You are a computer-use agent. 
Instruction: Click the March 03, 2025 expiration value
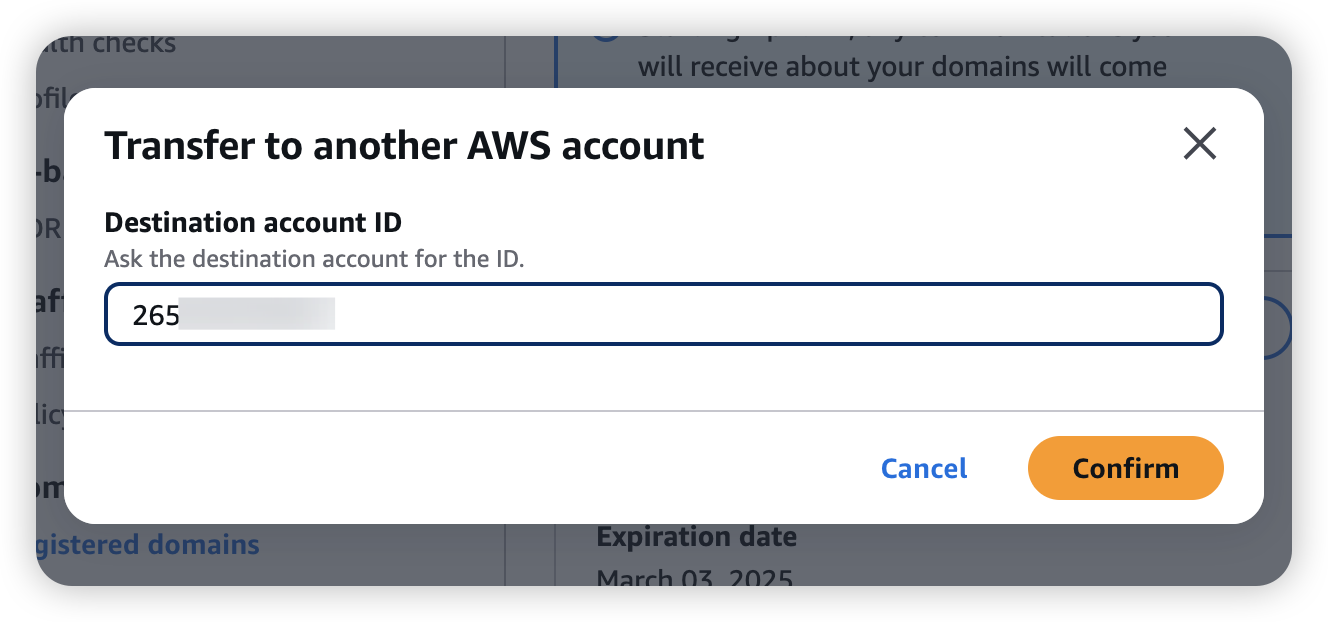(x=694, y=579)
